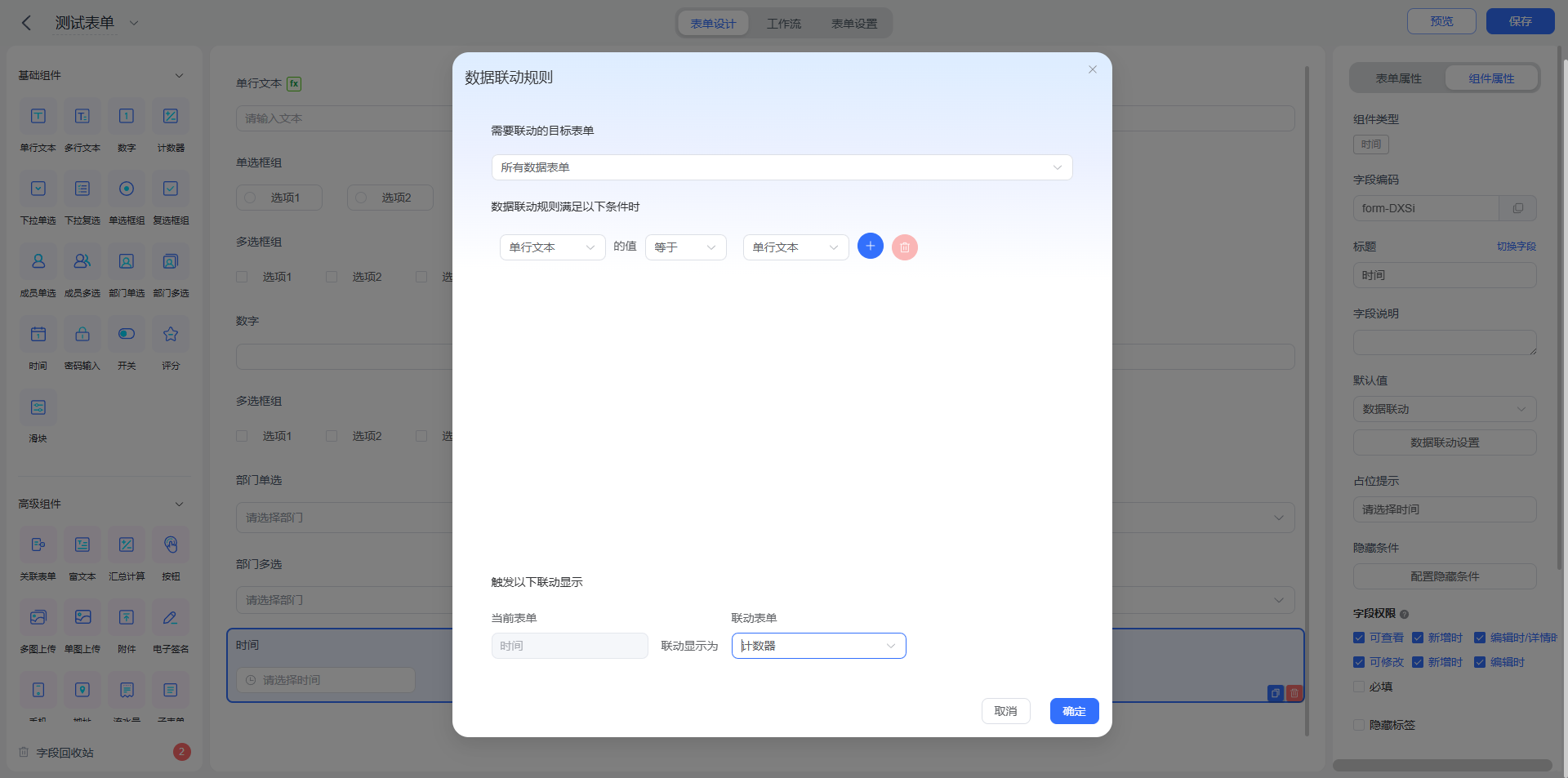The height and width of the screenshot is (778, 1568).
Task: Choose the 单选框组 component icon in the palette
Action: (127, 189)
